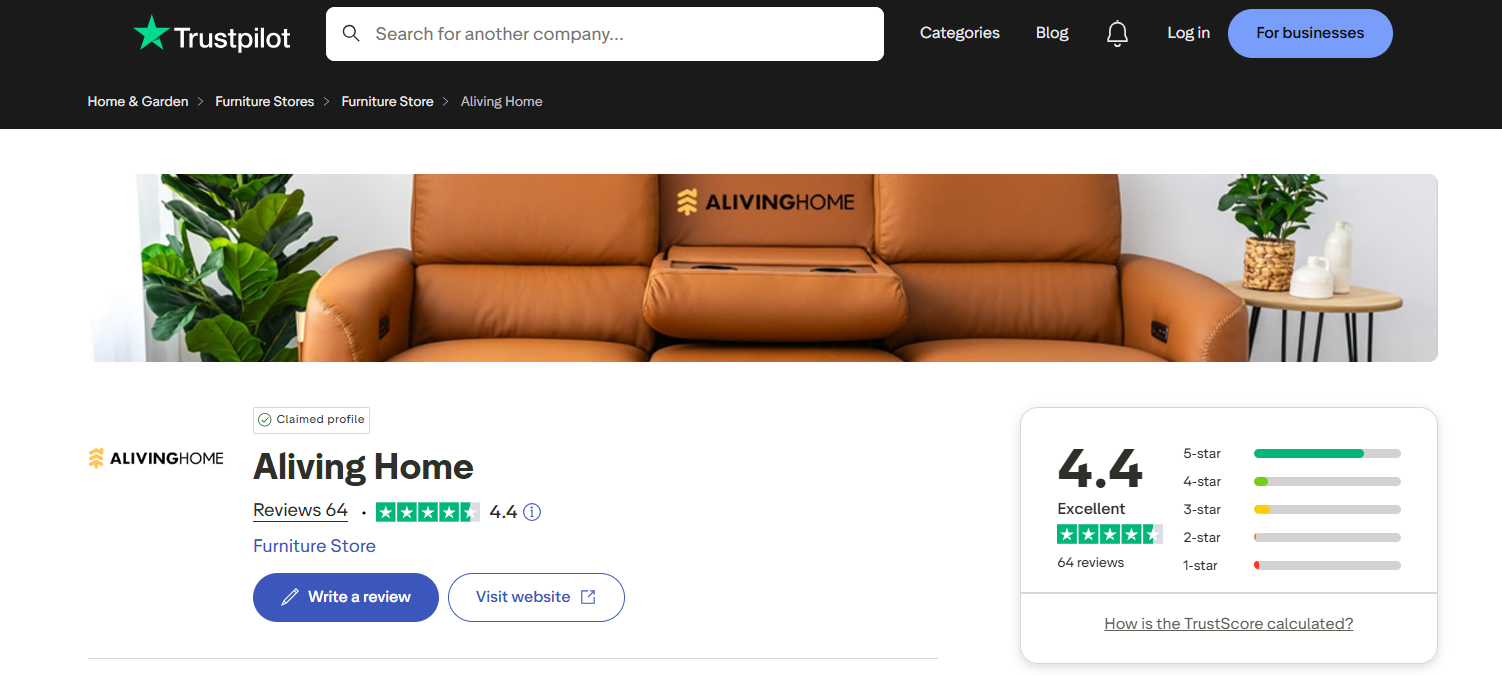Click the Claimed profile badge
Viewport: 1502px width, 675px height.
tap(311, 420)
